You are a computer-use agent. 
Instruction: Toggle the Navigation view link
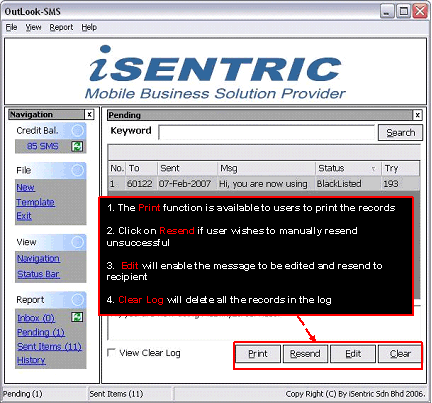point(38,258)
